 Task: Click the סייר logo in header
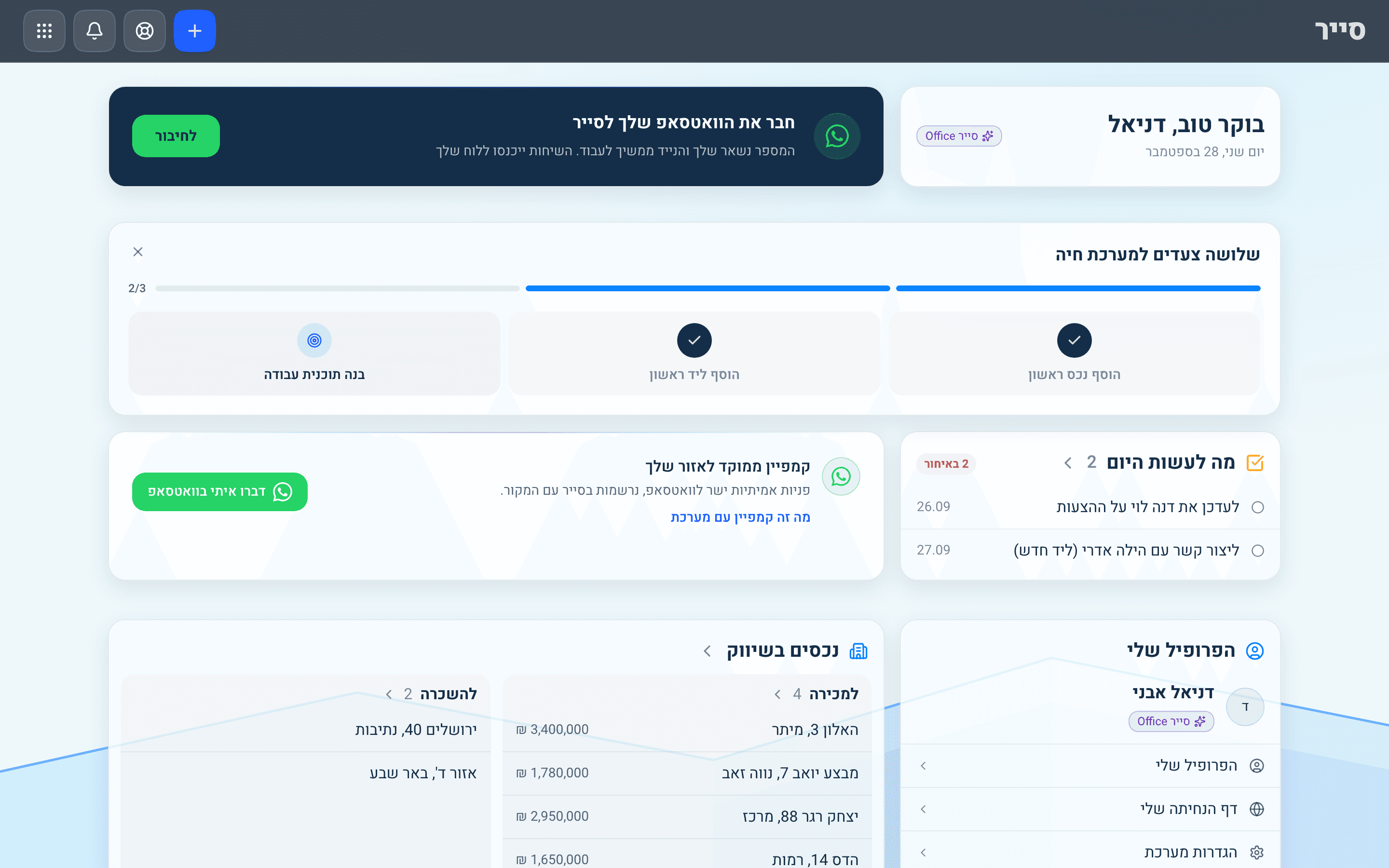1340,30
